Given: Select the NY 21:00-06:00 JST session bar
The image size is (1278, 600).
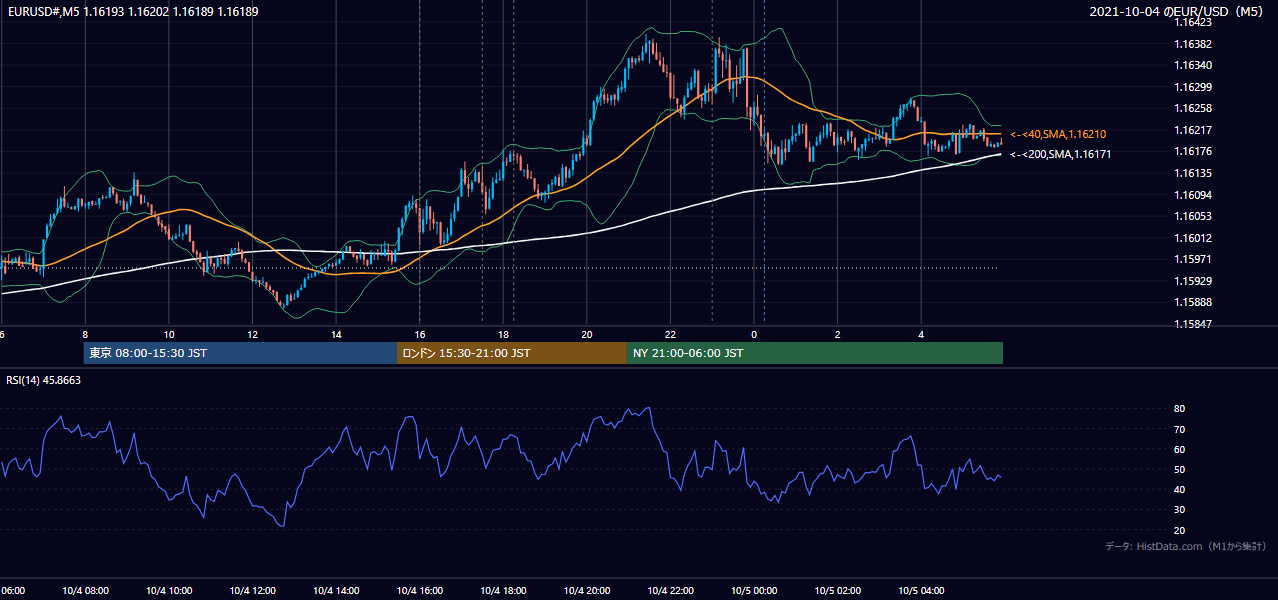Looking at the screenshot, I should coord(815,353).
